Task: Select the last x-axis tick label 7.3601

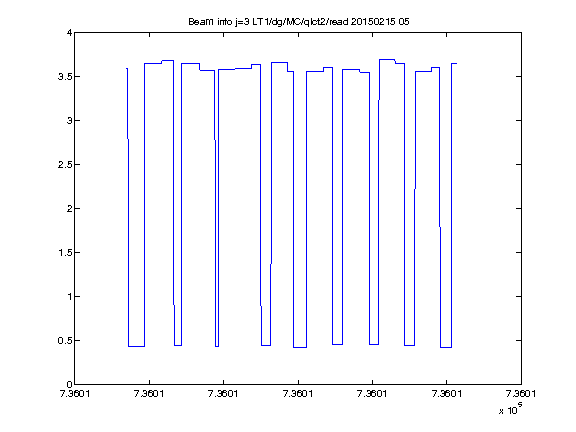Action: 521,394
